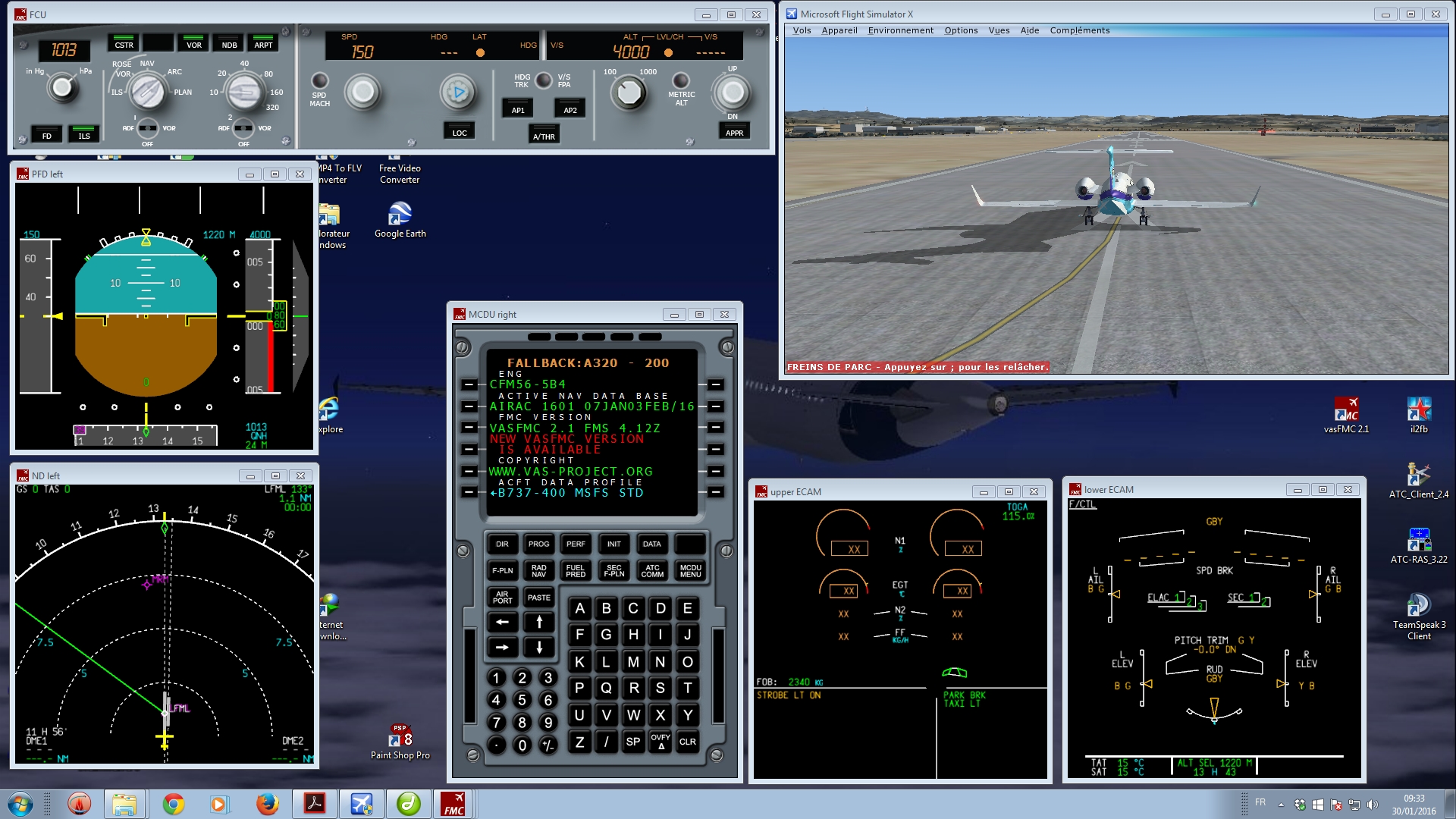This screenshot has width=1456, height=819.
Task: Click the MCDU PROG key
Action: click(538, 544)
